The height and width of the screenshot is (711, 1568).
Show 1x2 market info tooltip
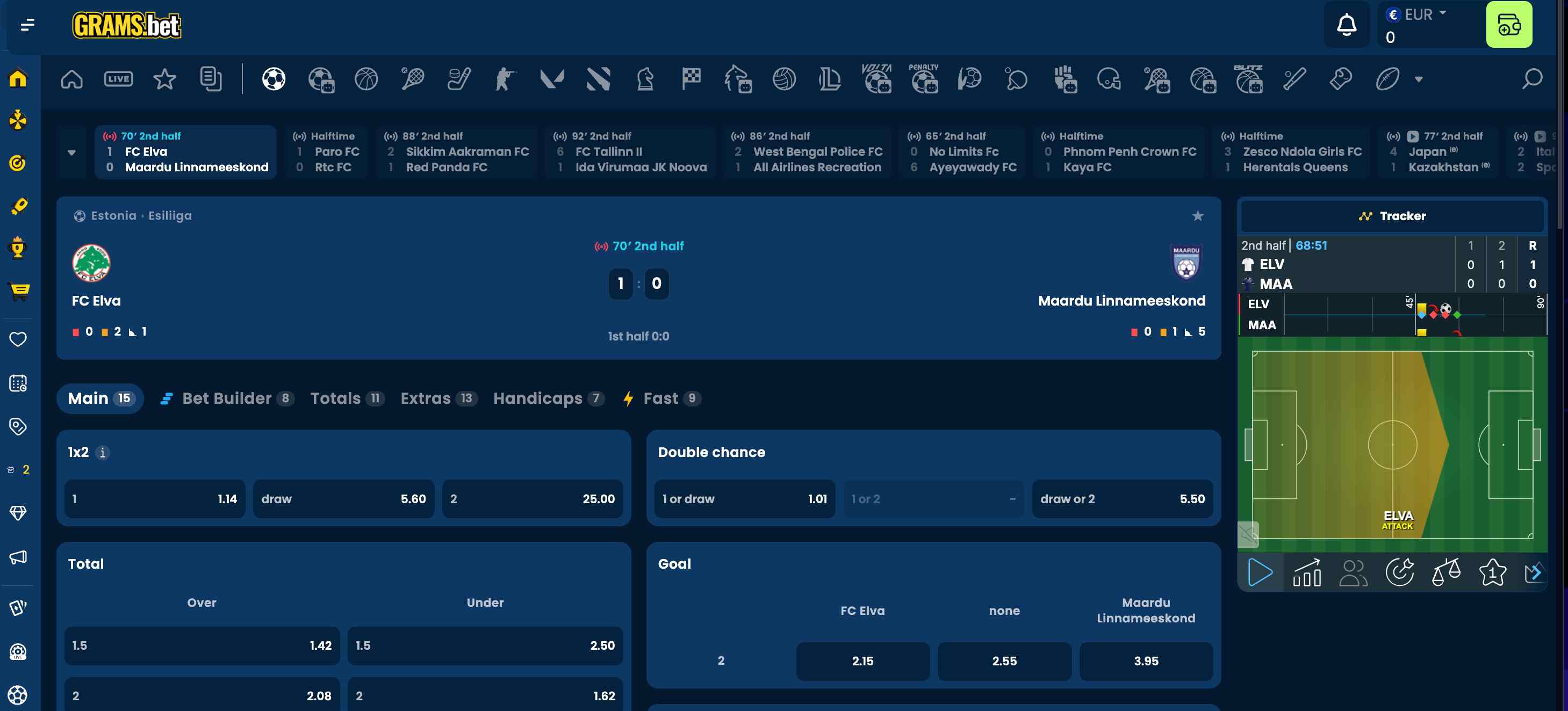pos(102,453)
